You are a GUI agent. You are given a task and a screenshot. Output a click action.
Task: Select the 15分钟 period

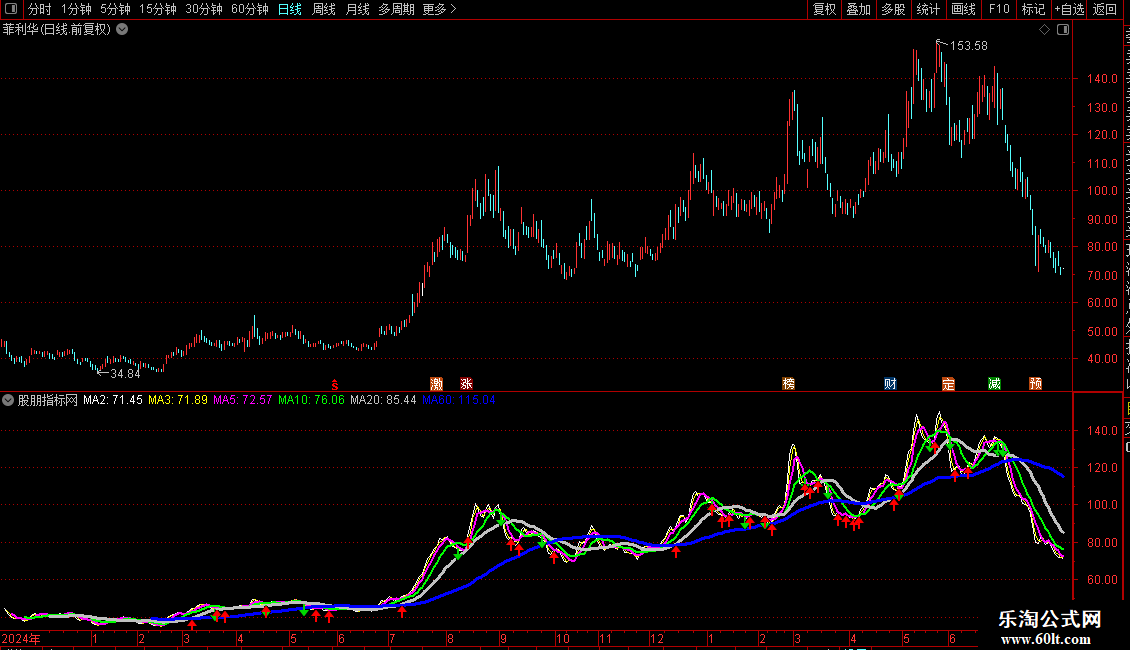[158, 9]
